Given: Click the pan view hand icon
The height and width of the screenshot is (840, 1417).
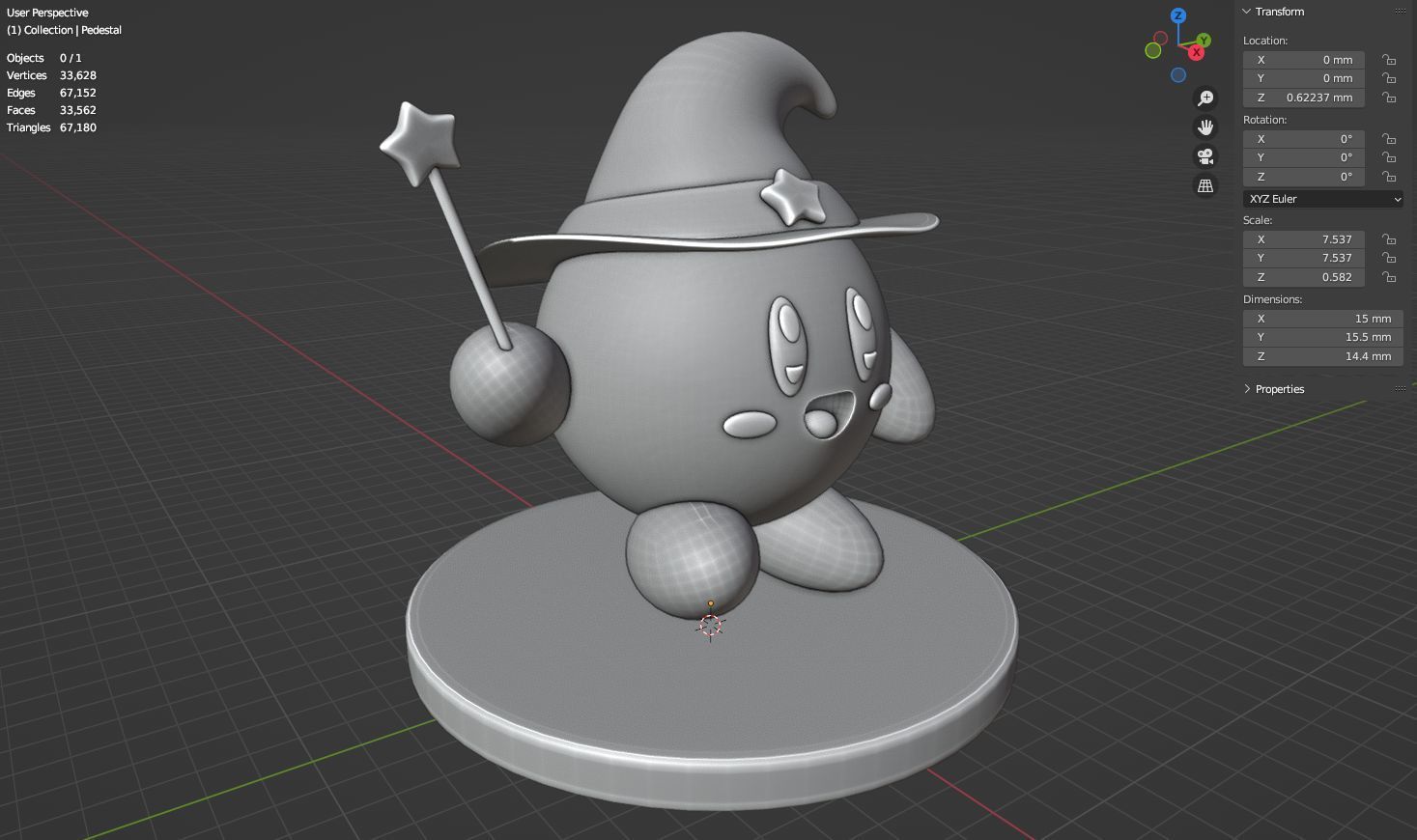Looking at the screenshot, I should pyautogui.click(x=1205, y=127).
